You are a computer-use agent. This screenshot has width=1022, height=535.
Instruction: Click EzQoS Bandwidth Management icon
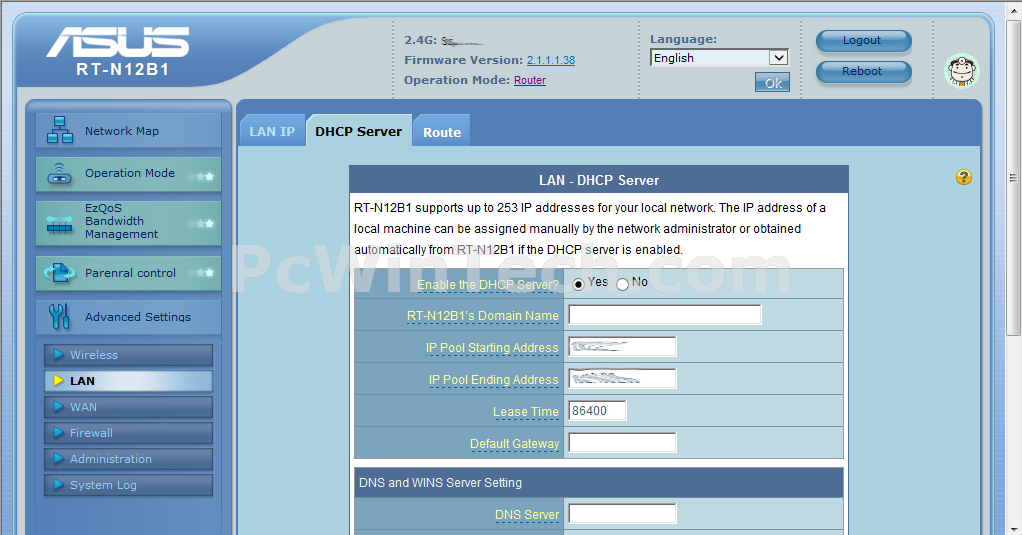59,223
